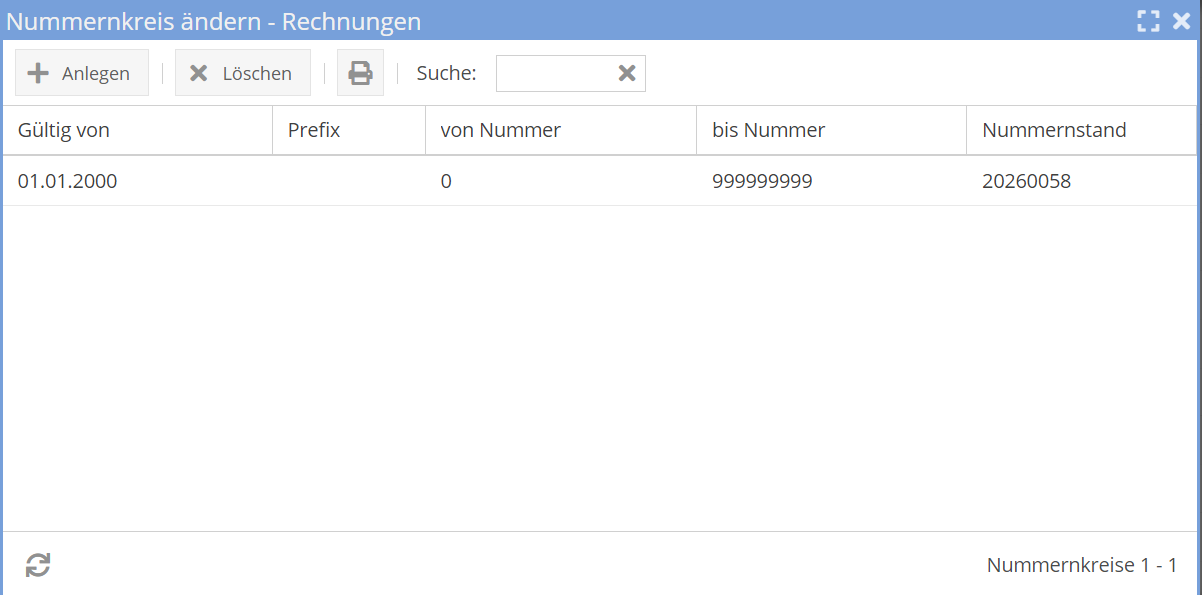1202x595 pixels.
Task: Click the Anlegen button
Action: click(82, 73)
